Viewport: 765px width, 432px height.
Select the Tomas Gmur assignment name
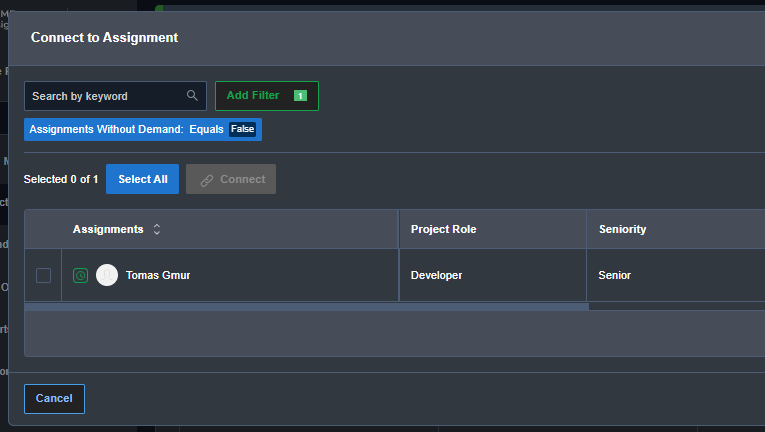click(x=158, y=275)
